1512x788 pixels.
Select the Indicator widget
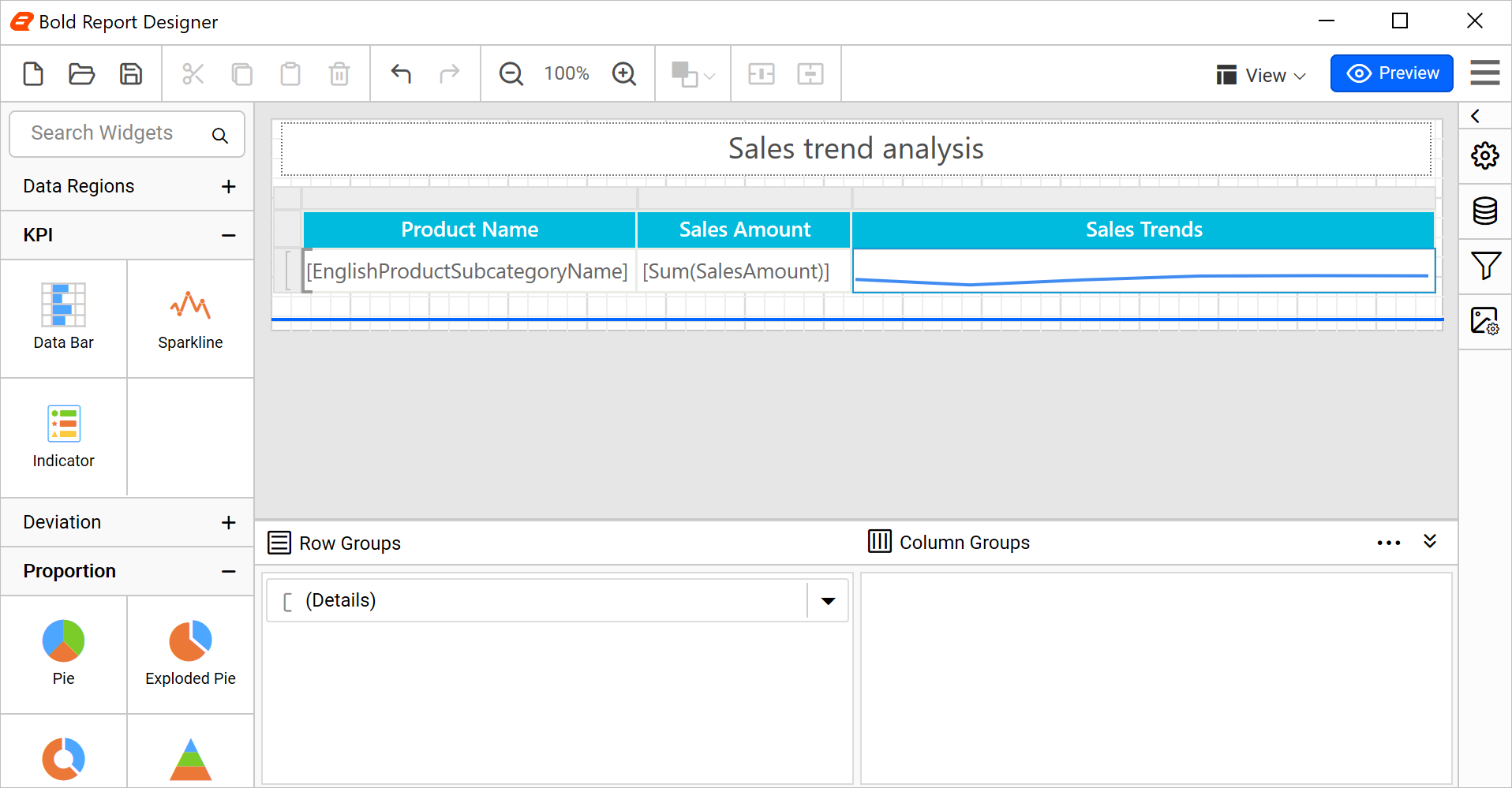coord(64,436)
